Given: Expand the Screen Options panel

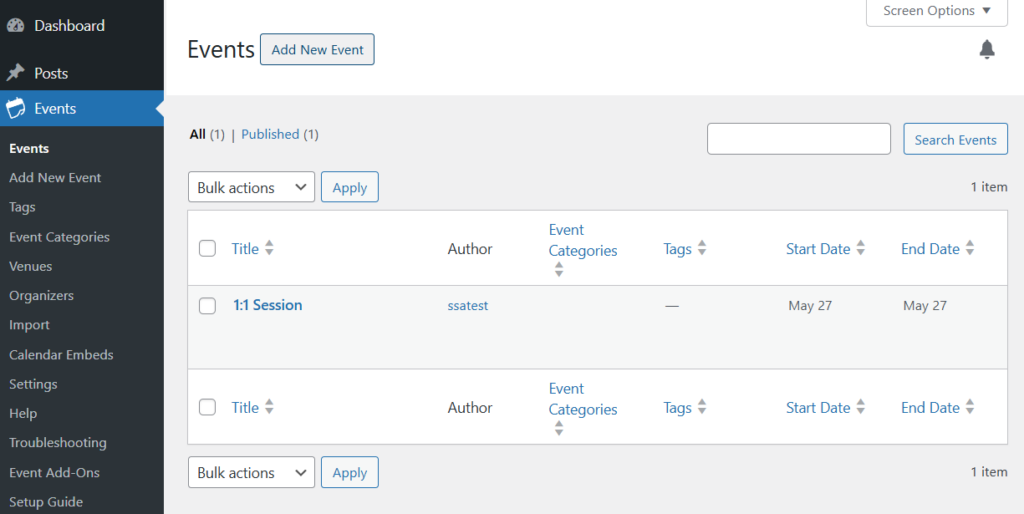Looking at the screenshot, I should point(936,11).
